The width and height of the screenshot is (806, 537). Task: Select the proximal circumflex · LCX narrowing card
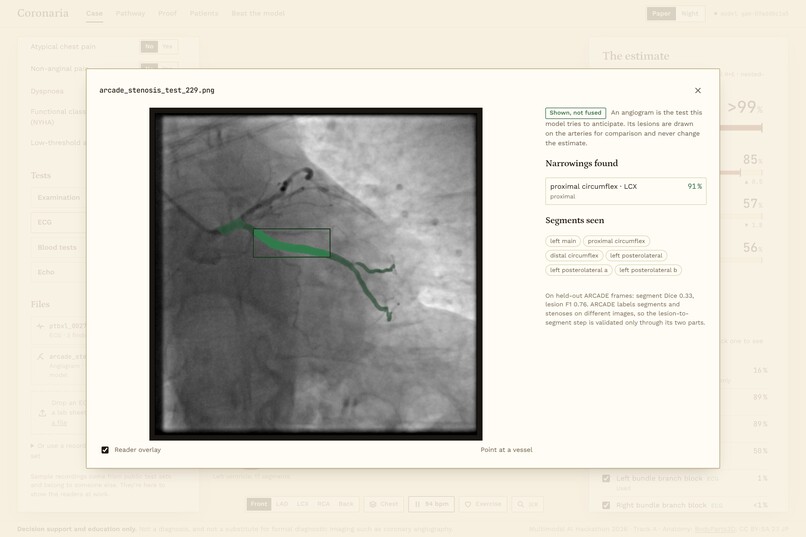click(x=626, y=191)
